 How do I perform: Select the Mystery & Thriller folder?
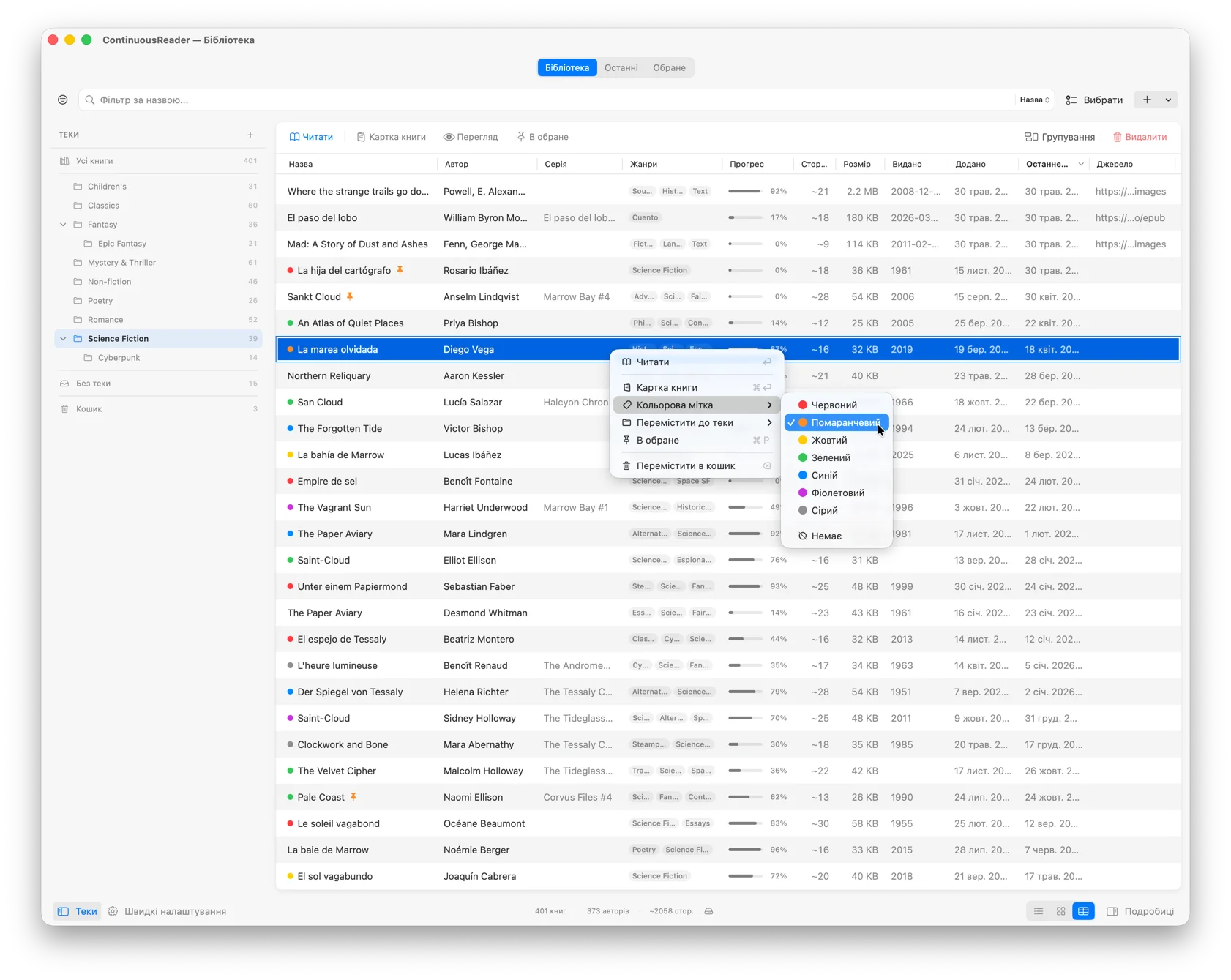tap(159, 263)
